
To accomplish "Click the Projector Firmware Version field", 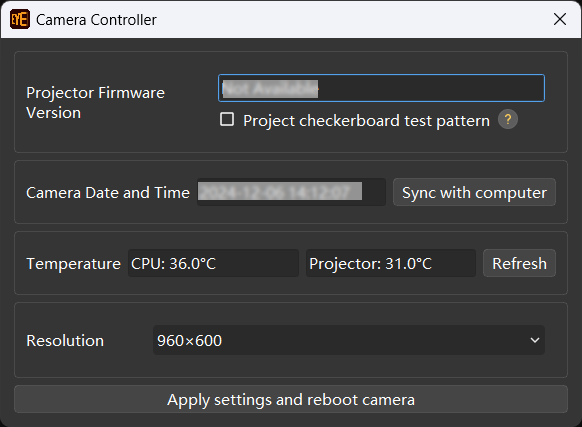I will click(x=381, y=88).
